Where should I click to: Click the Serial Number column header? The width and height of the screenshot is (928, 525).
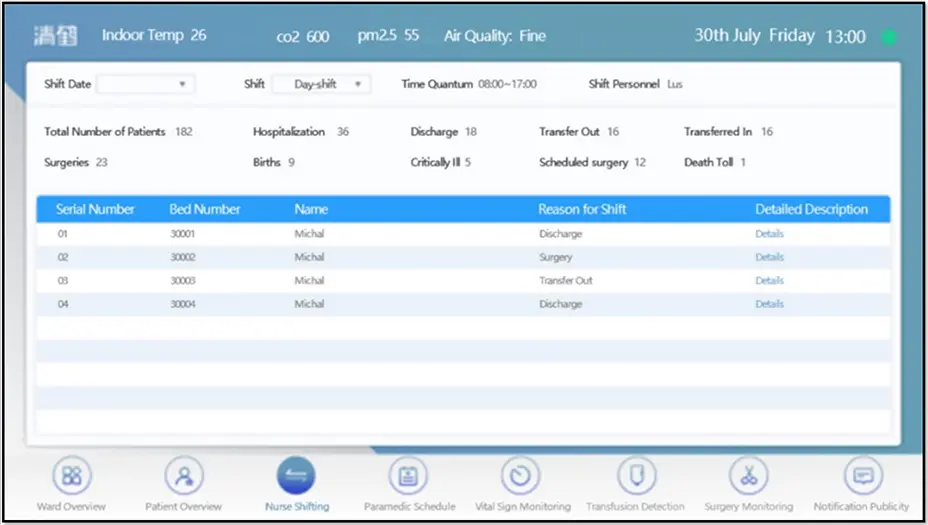pos(95,209)
